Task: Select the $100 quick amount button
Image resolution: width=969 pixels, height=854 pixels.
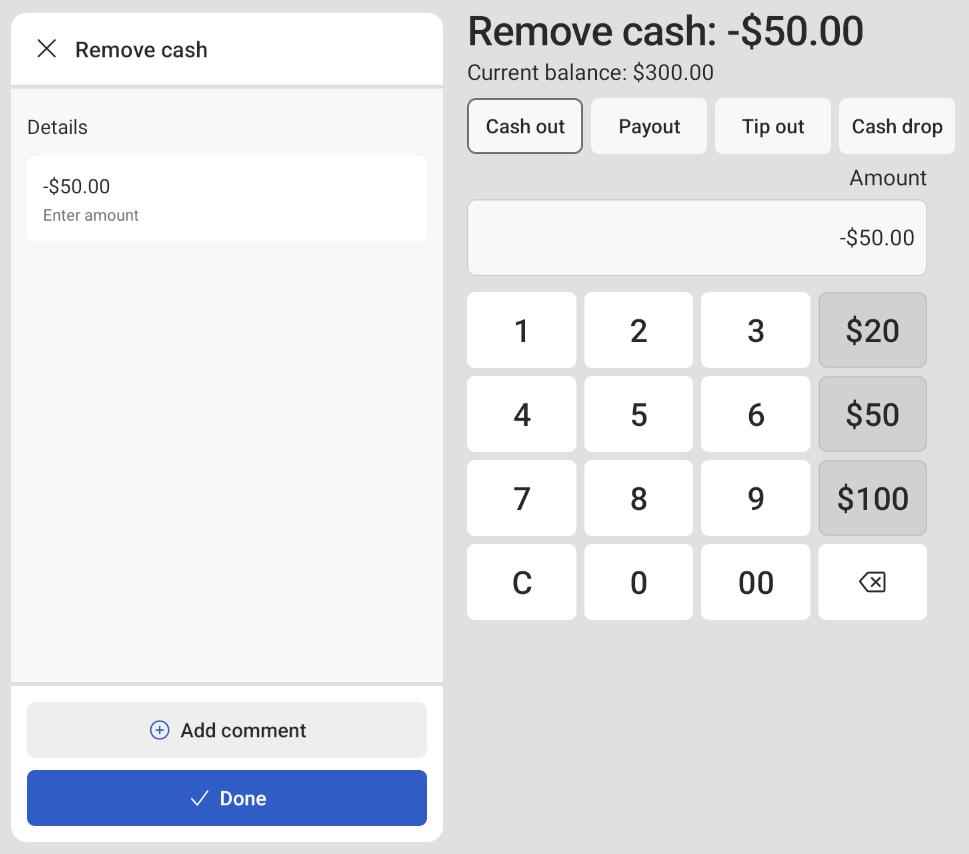Action: click(x=873, y=499)
